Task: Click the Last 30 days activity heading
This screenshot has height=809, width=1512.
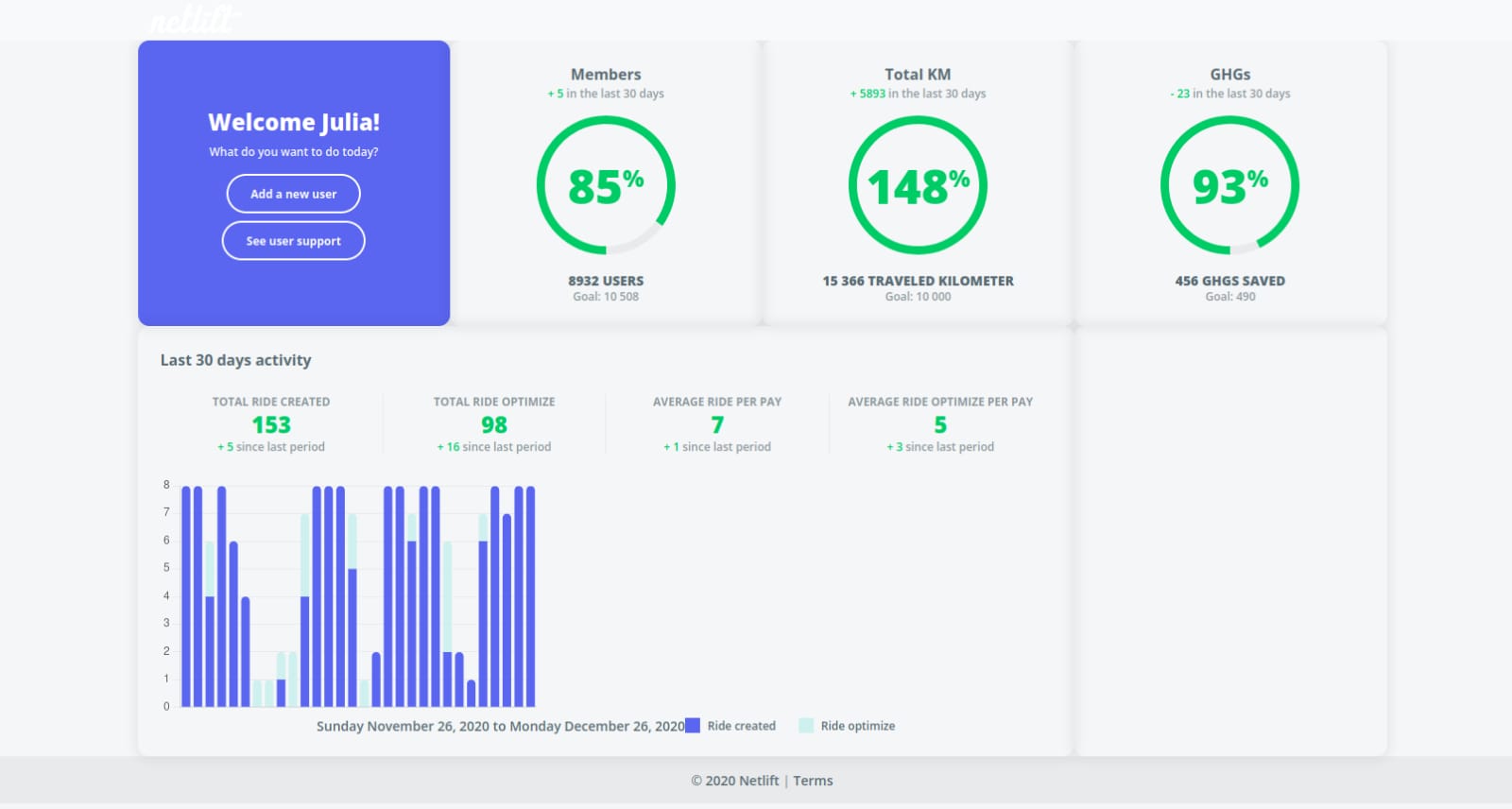Action: [x=235, y=360]
